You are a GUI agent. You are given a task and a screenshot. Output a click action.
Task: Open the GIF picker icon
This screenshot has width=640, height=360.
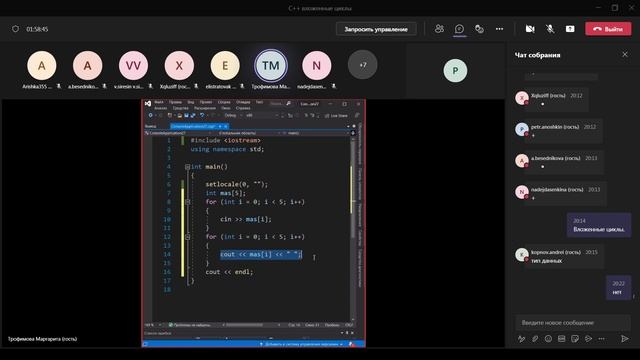coord(562,338)
